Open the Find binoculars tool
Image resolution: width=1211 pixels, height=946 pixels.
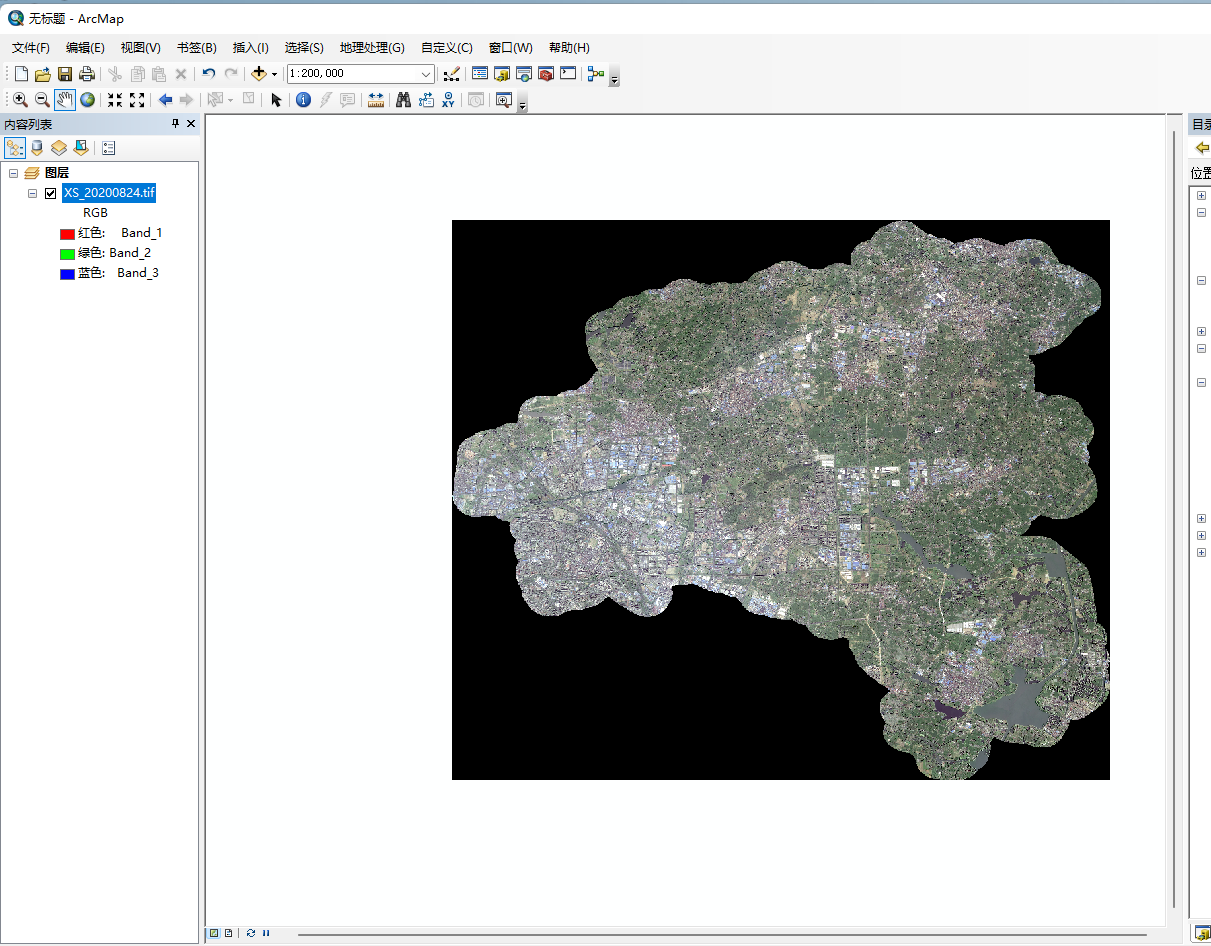tap(404, 100)
